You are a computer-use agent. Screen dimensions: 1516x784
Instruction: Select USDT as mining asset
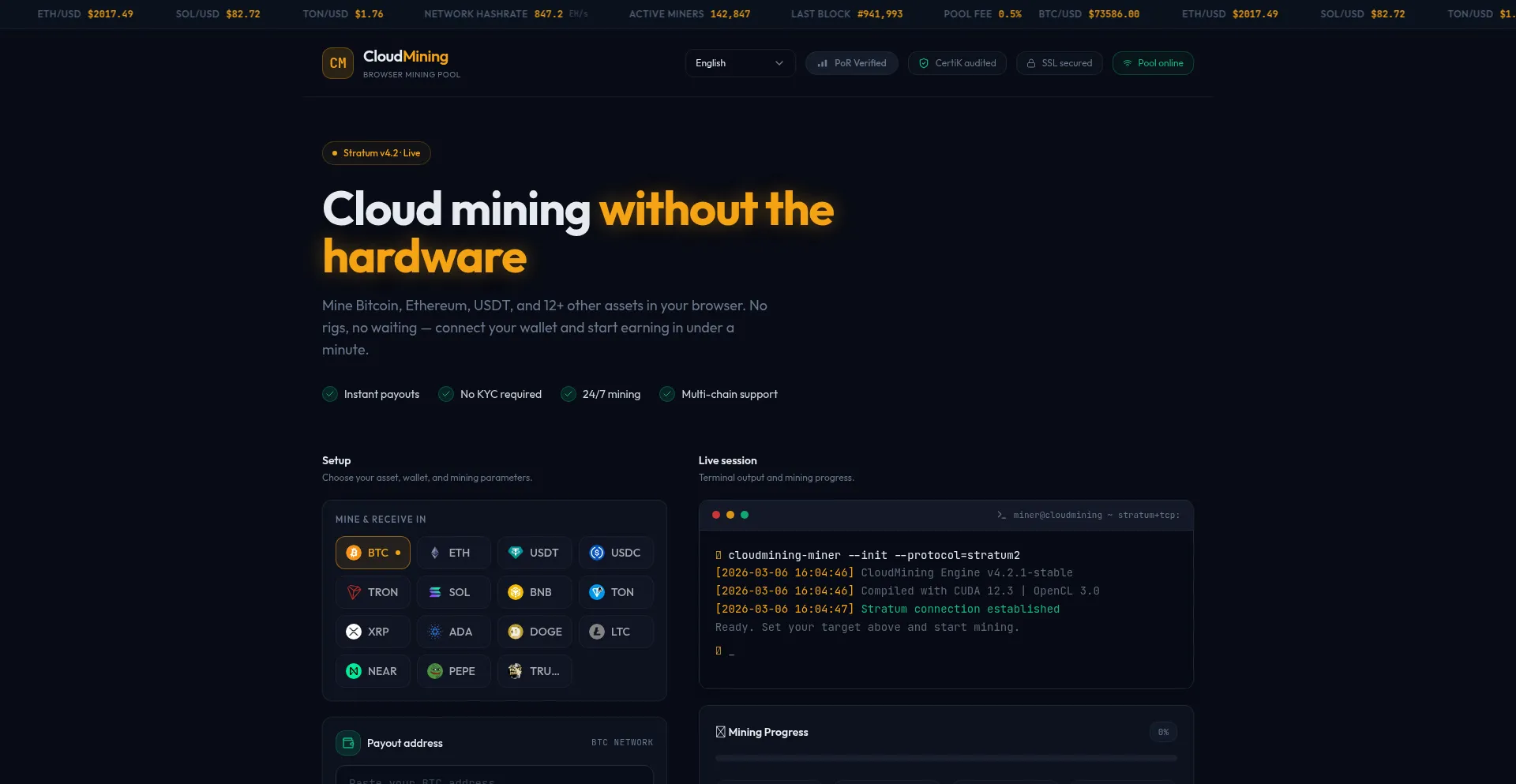tap(535, 553)
